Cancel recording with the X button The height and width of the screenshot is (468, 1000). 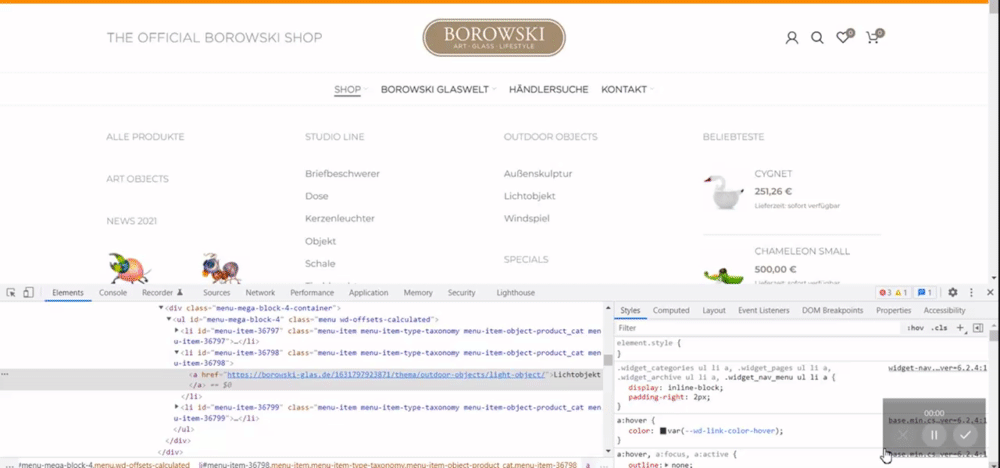click(902, 435)
